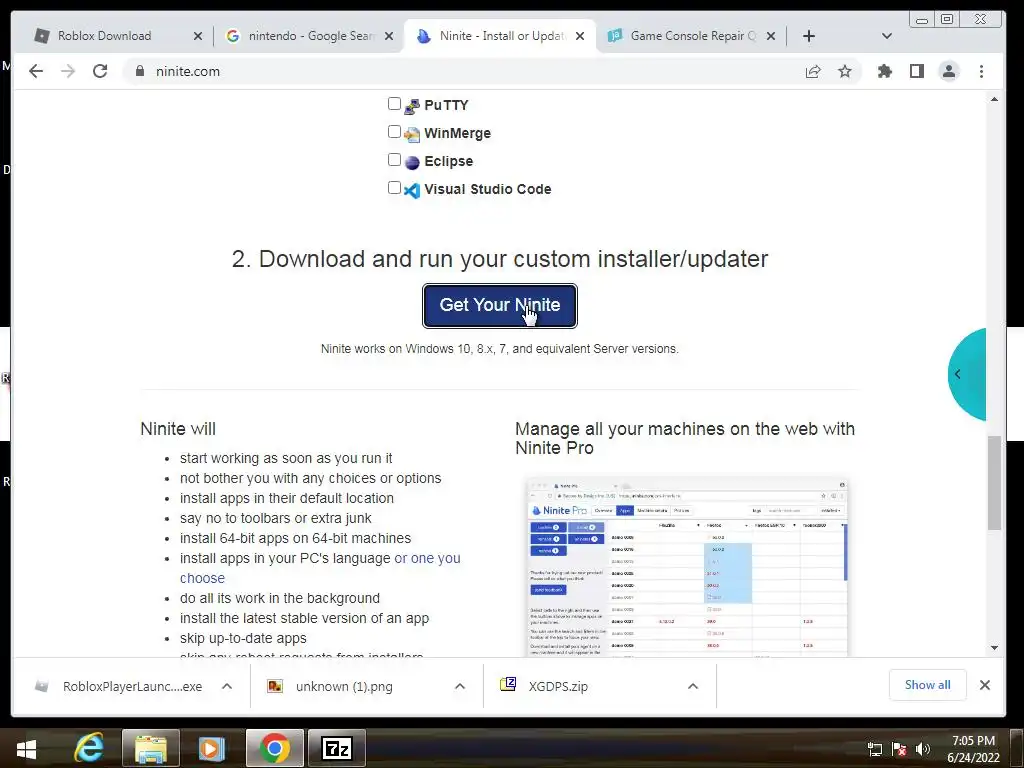
Task: Enable the Visual Studio Code checkbox
Action: click(x=394, y=188)
